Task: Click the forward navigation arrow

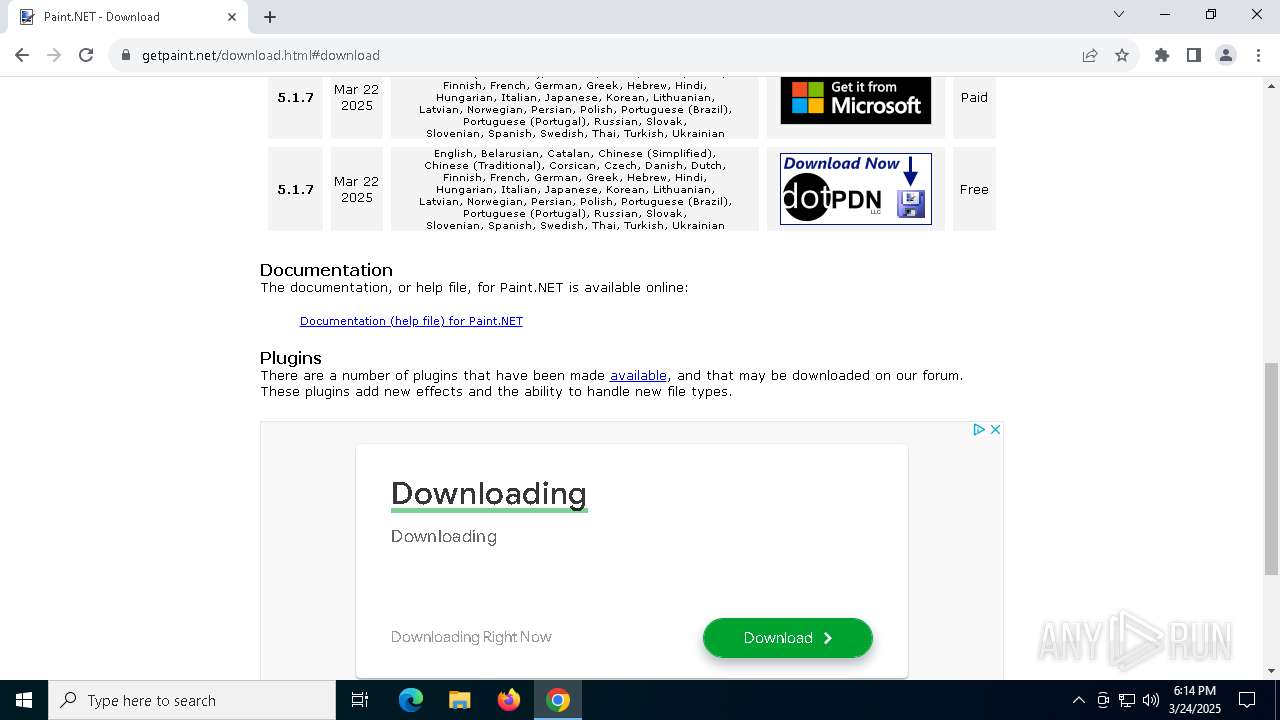Action: tap(54, 55)
